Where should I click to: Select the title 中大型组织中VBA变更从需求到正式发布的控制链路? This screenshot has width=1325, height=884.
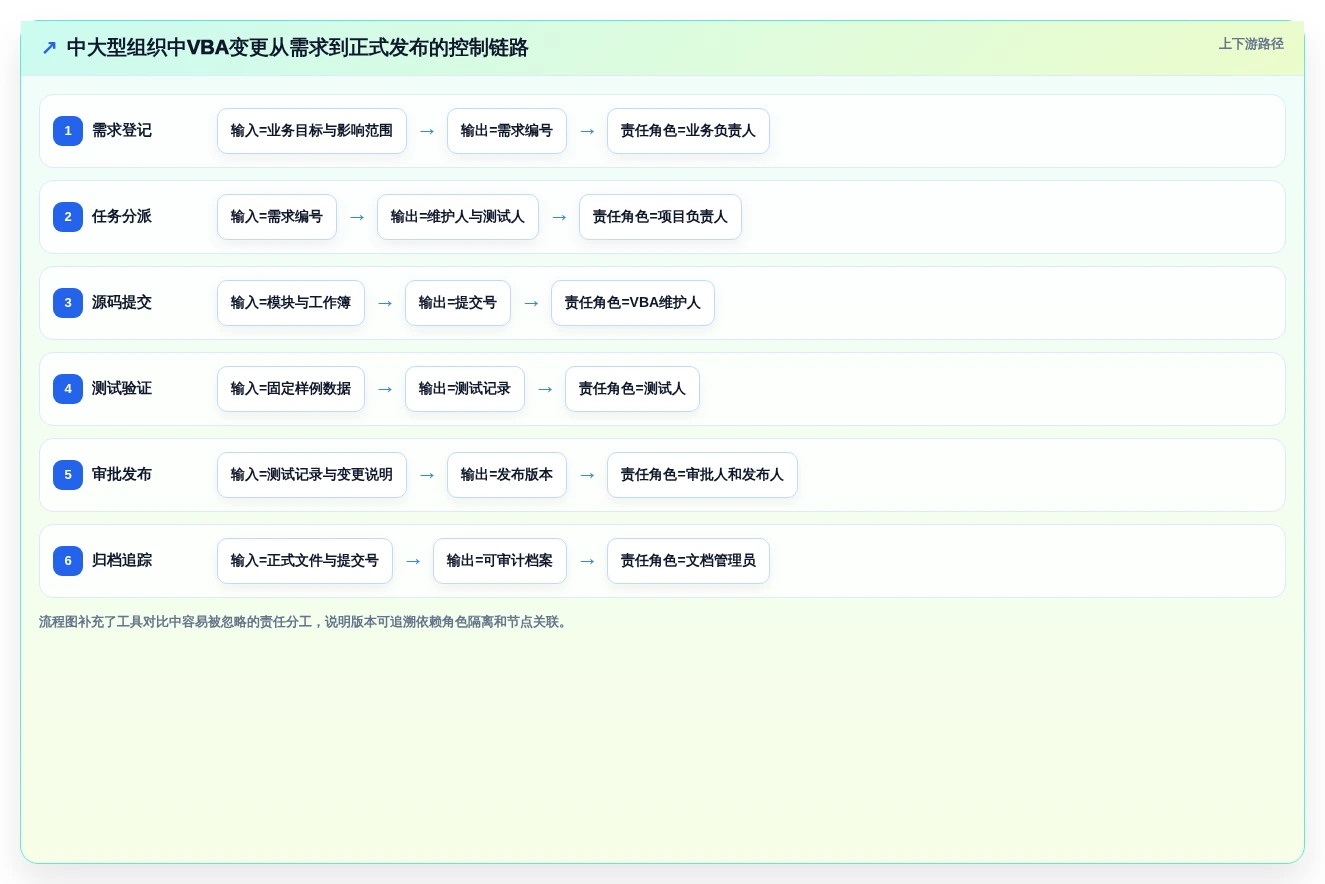(x=297, y=47)
